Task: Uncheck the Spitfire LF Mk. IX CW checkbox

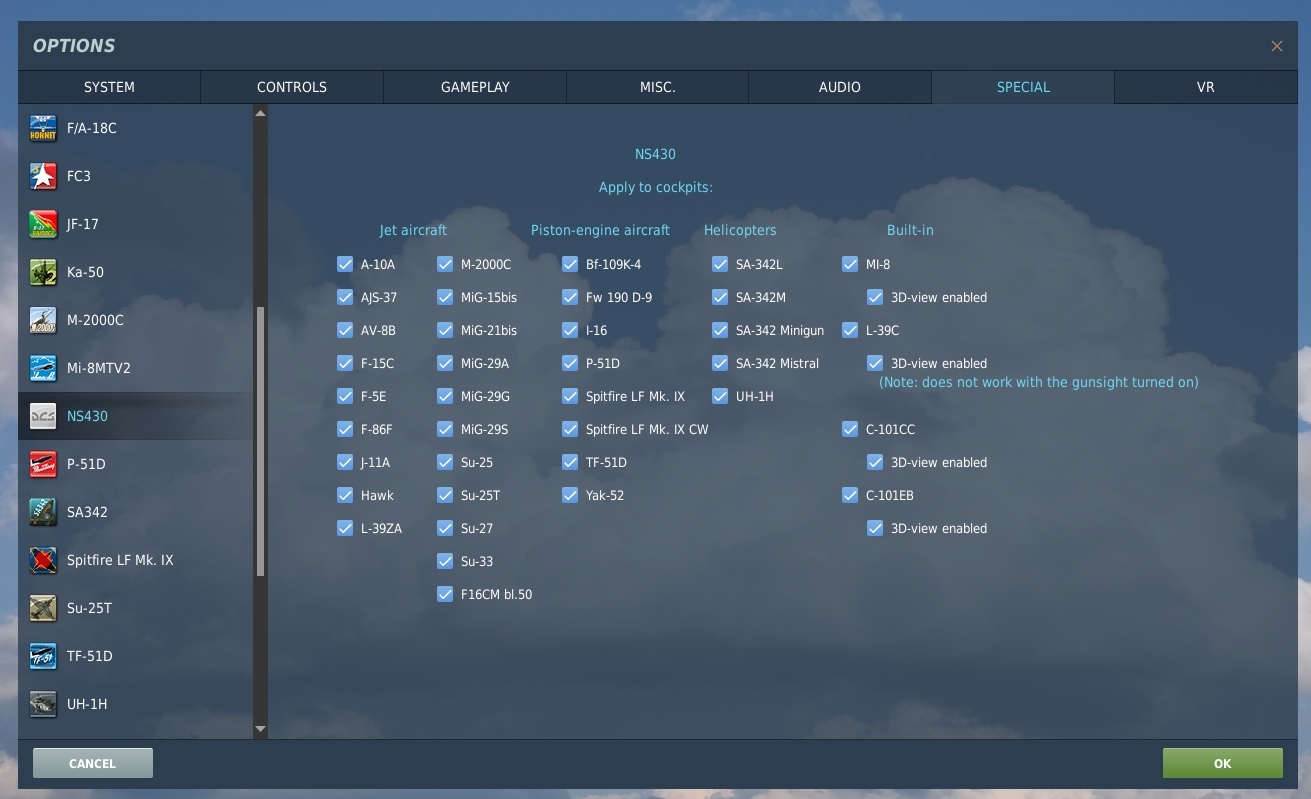Action: (x=570, y=429)
